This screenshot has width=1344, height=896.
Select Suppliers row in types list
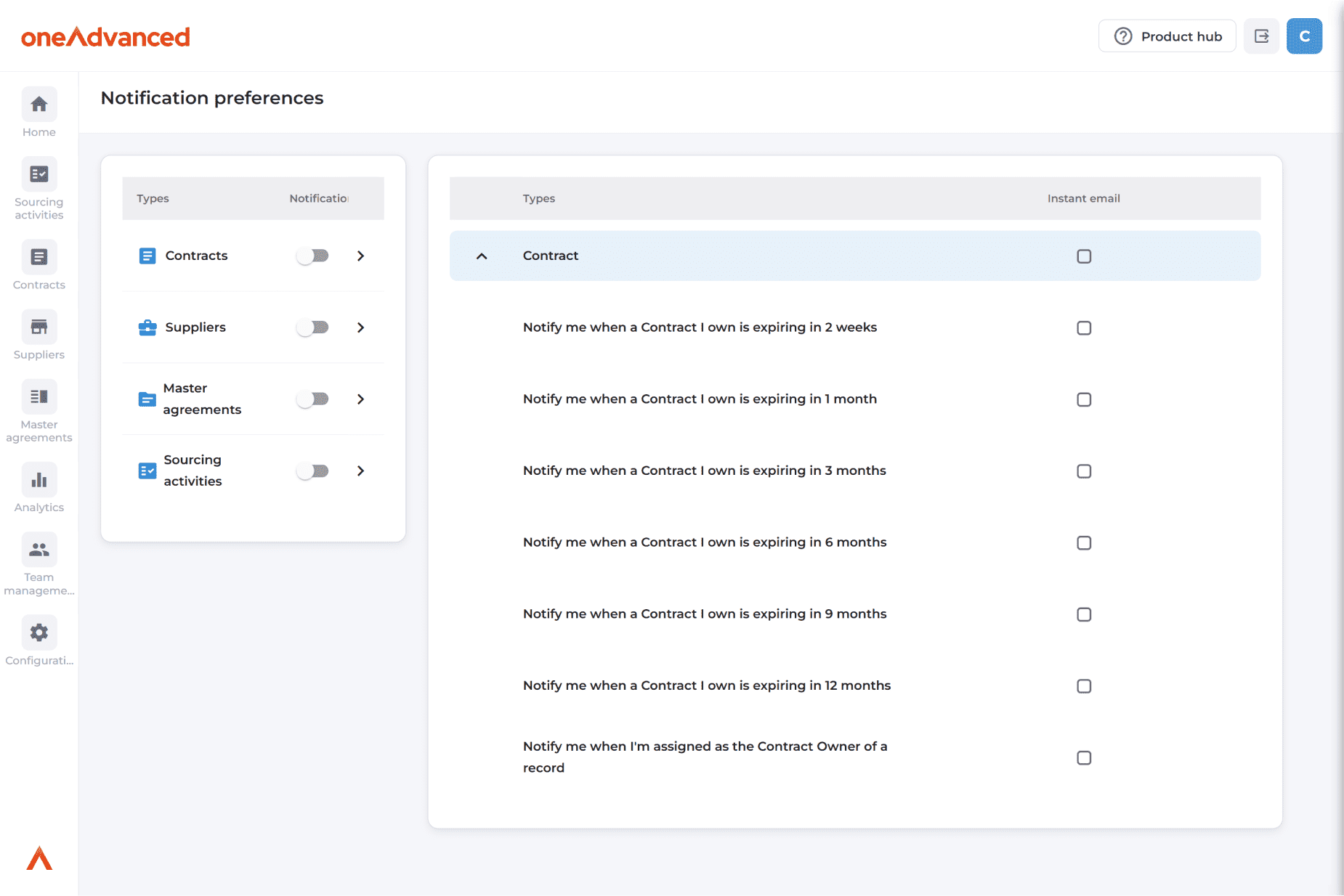(x=195, y=327)
